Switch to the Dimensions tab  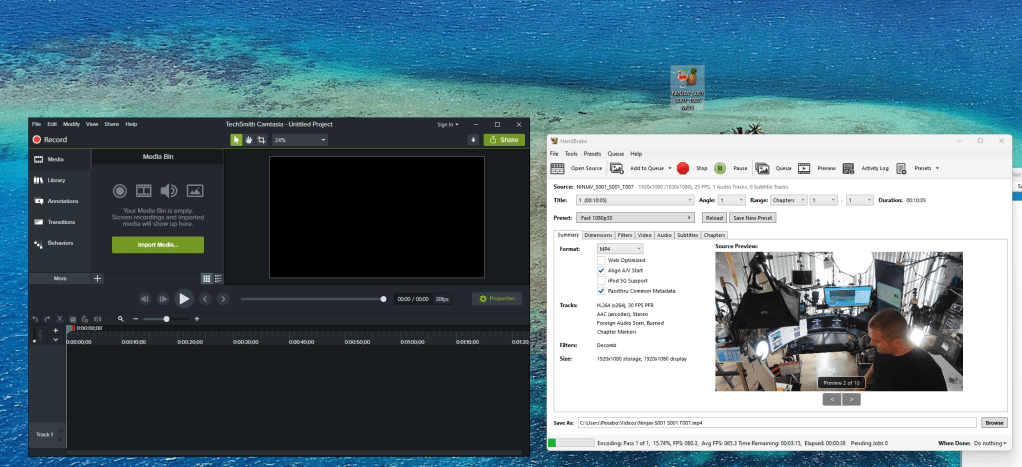[x=598, y=235]
